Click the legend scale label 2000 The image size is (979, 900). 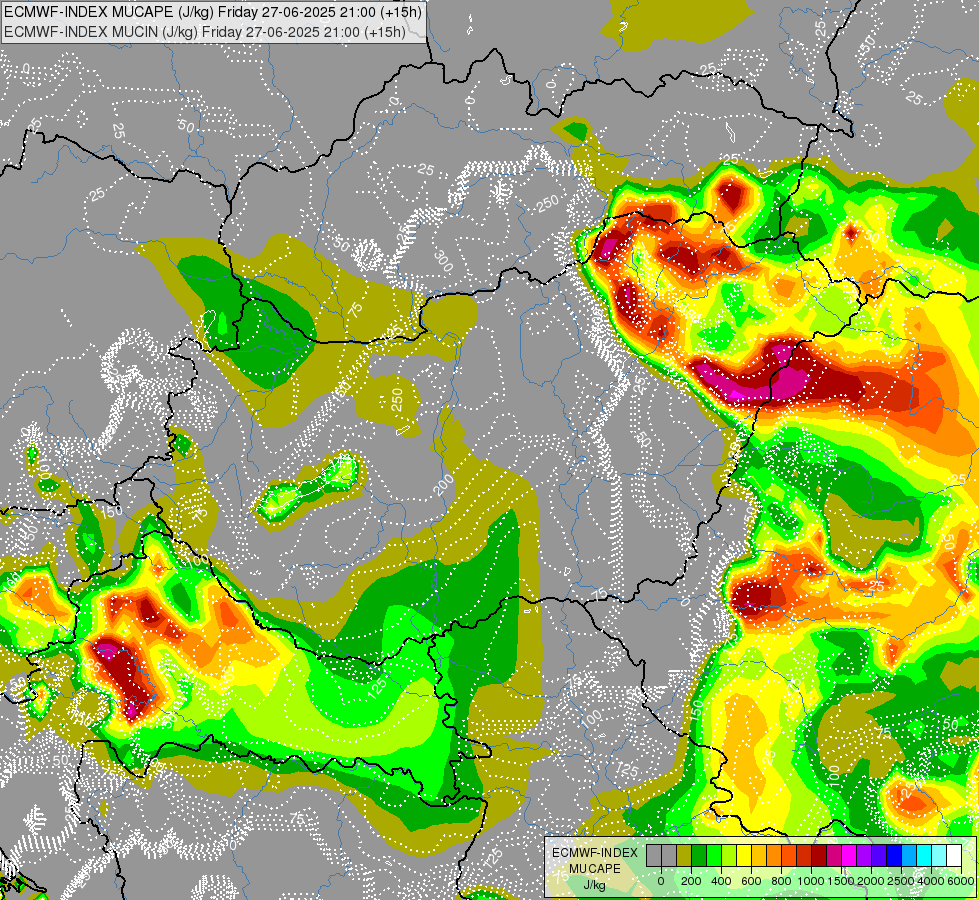pos(871,881)
